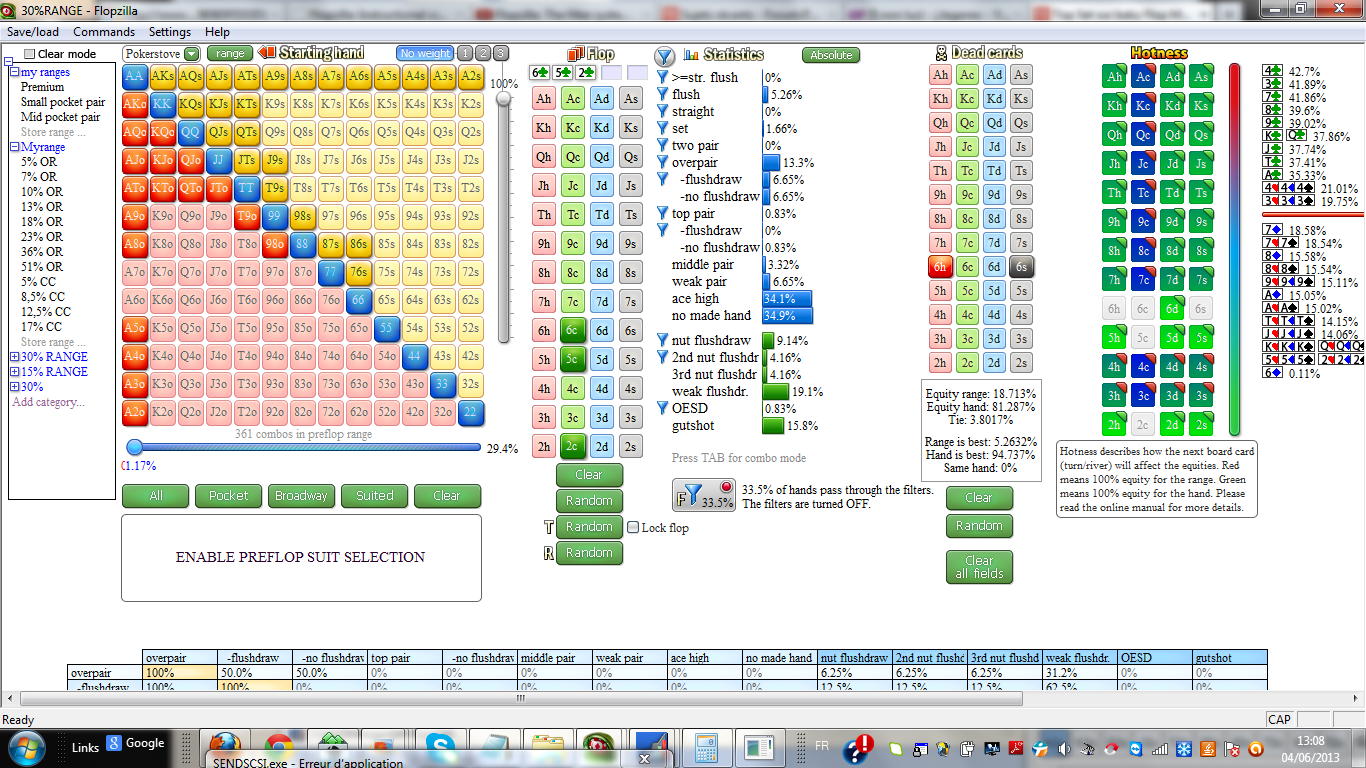The height and width of the screenshot is (768, 1366).
Task: Click weight preset button 2
Action: [x=483, y=53]
